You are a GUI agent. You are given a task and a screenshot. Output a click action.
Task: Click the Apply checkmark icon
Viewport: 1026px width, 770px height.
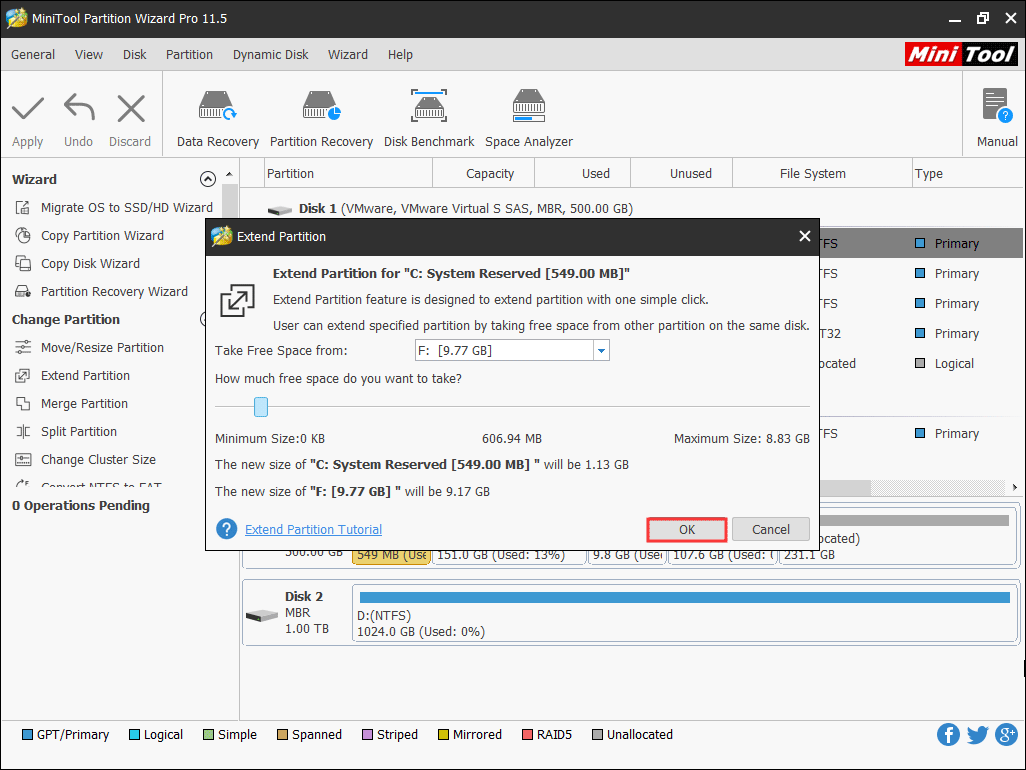(x=27, y=109)
